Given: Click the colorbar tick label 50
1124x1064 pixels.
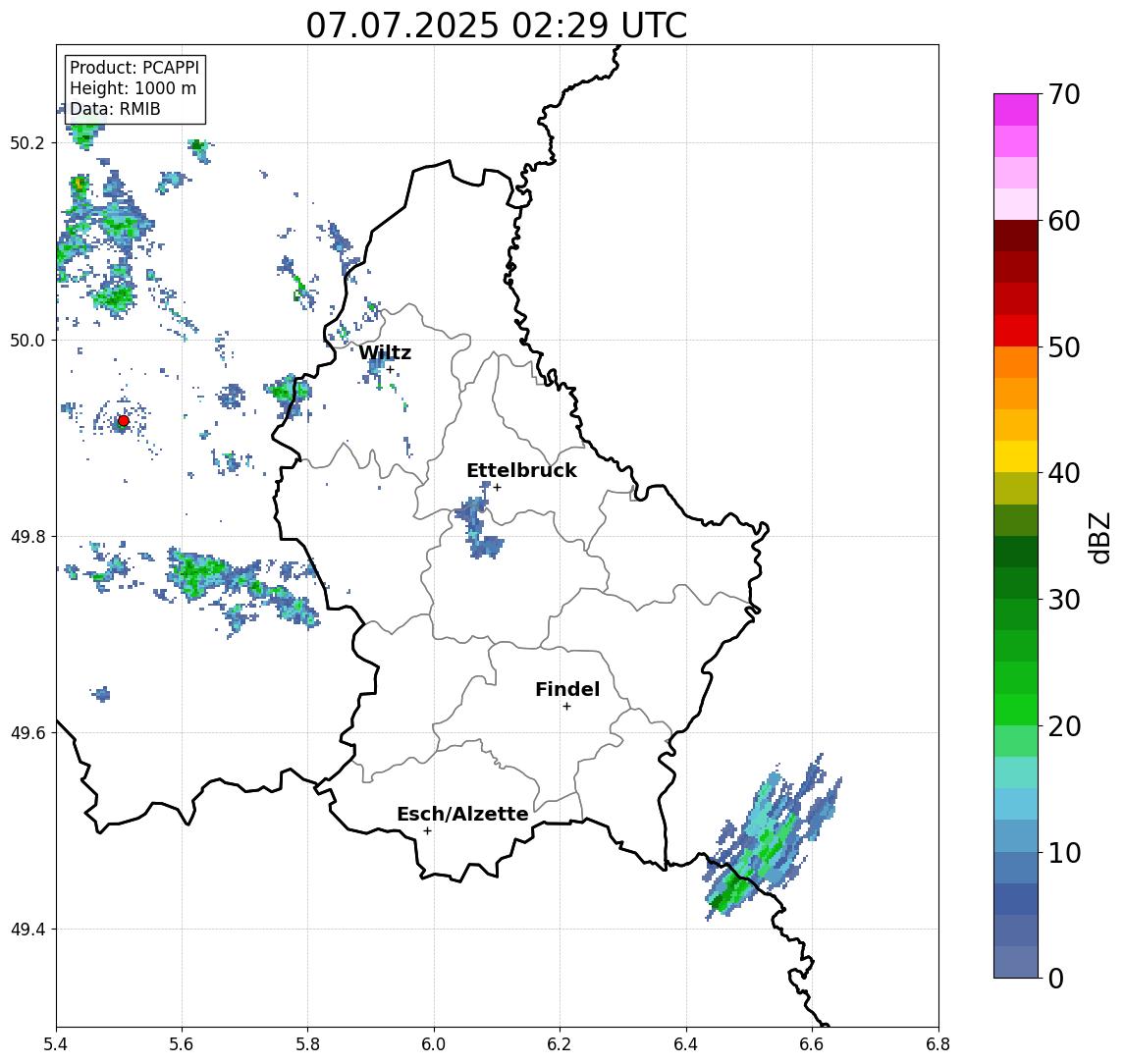Looking at the screenshot, I should pyautogui.click(x=1064, y=347).
